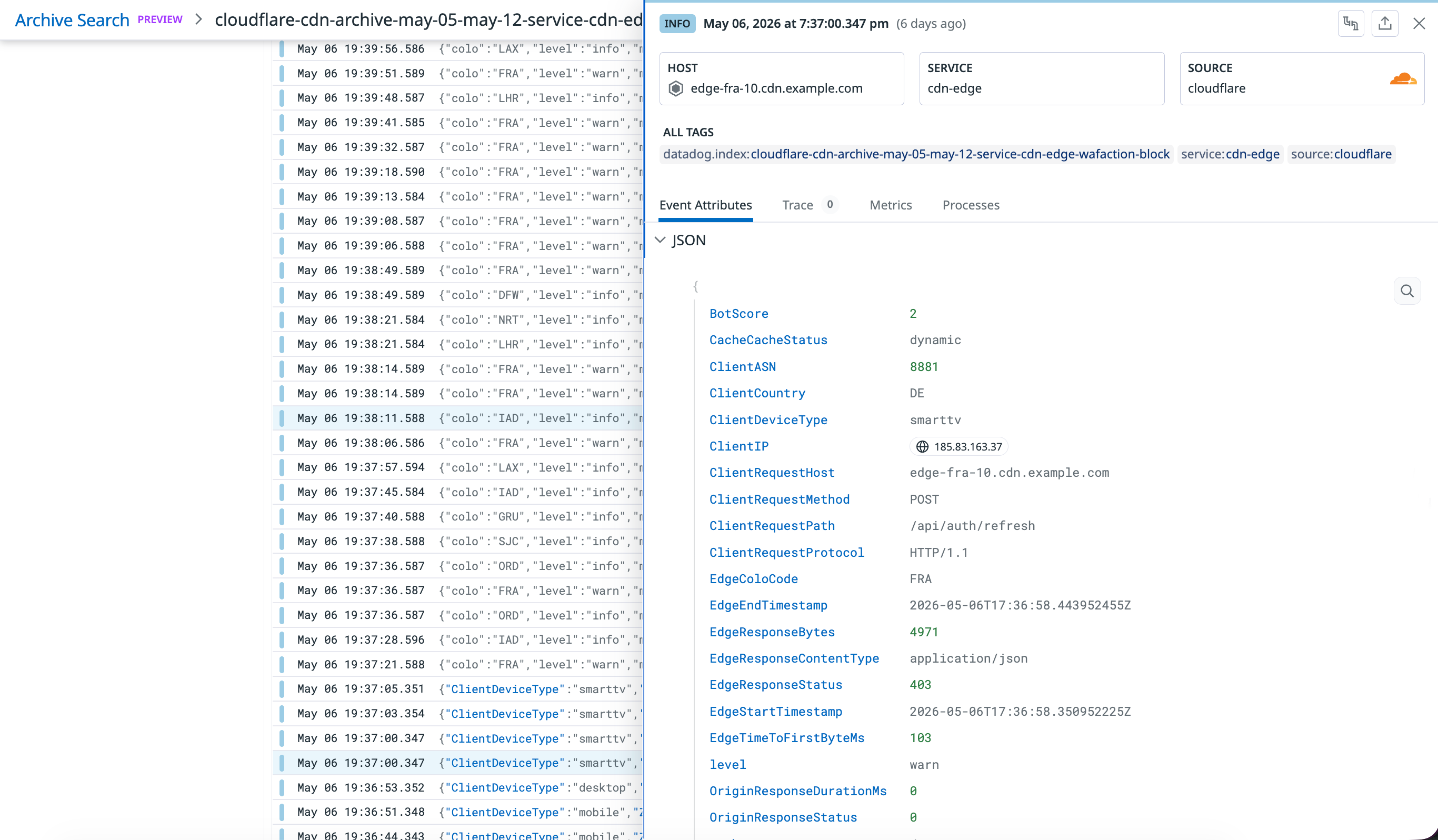Click the source:cloudflare tag
Viewport: 1438px width, 840px height.
pyautogui.click(x=1341, y=154)
